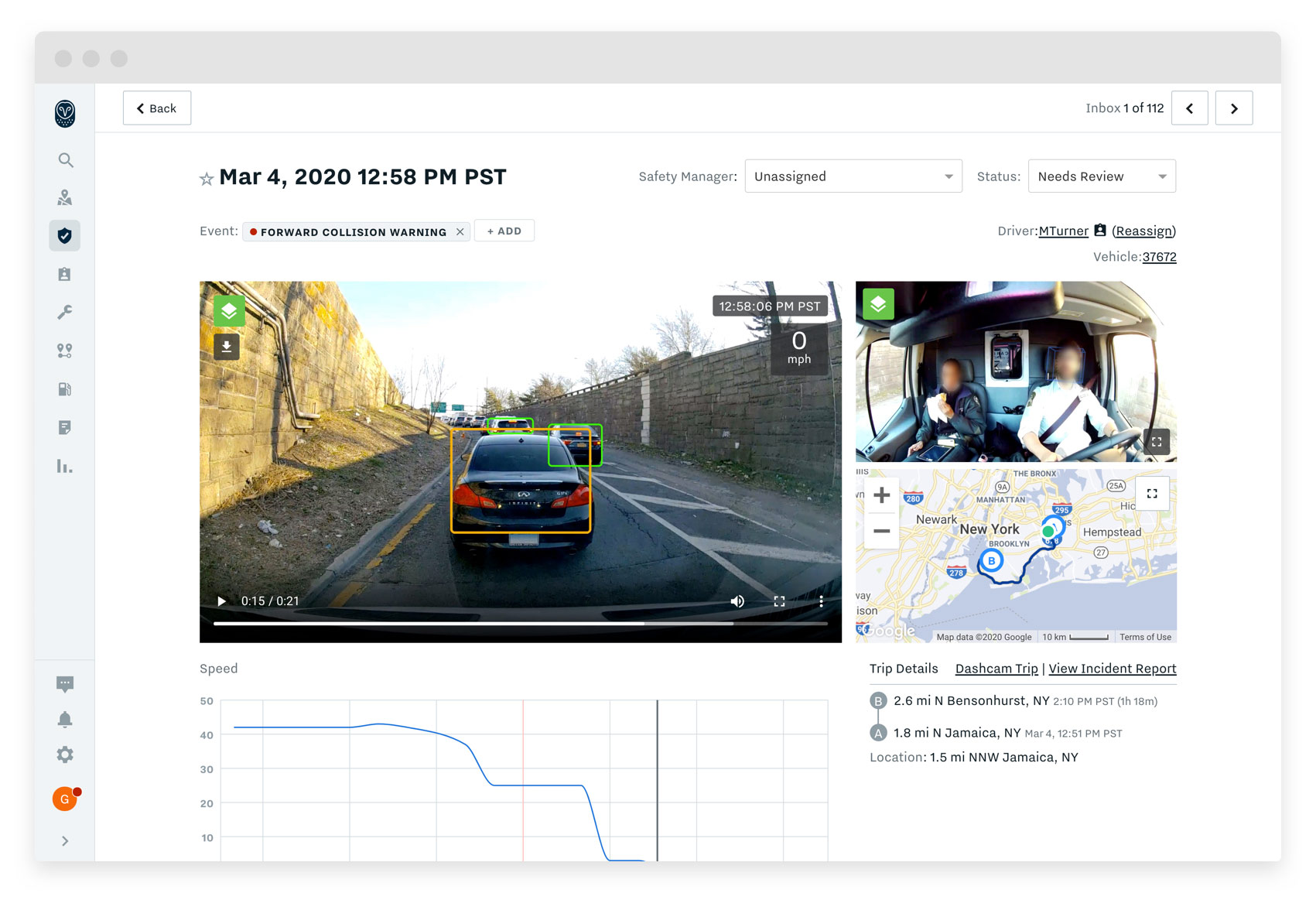
Task: Toggle the layers overlay on the driver camera
Action: (878, 304)
